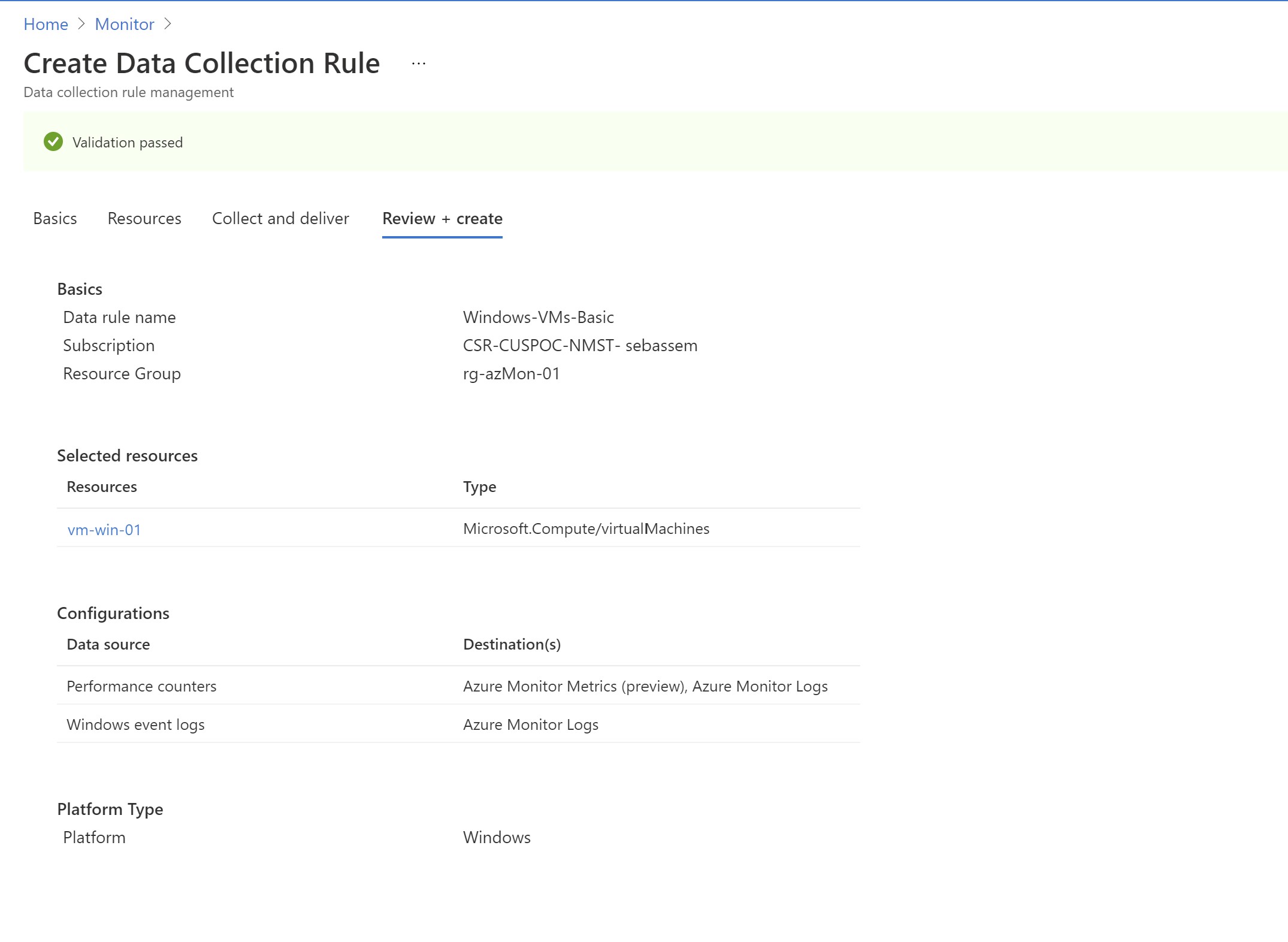
Task: Click the Validation passed message text
Action: [x=128, y=143]
